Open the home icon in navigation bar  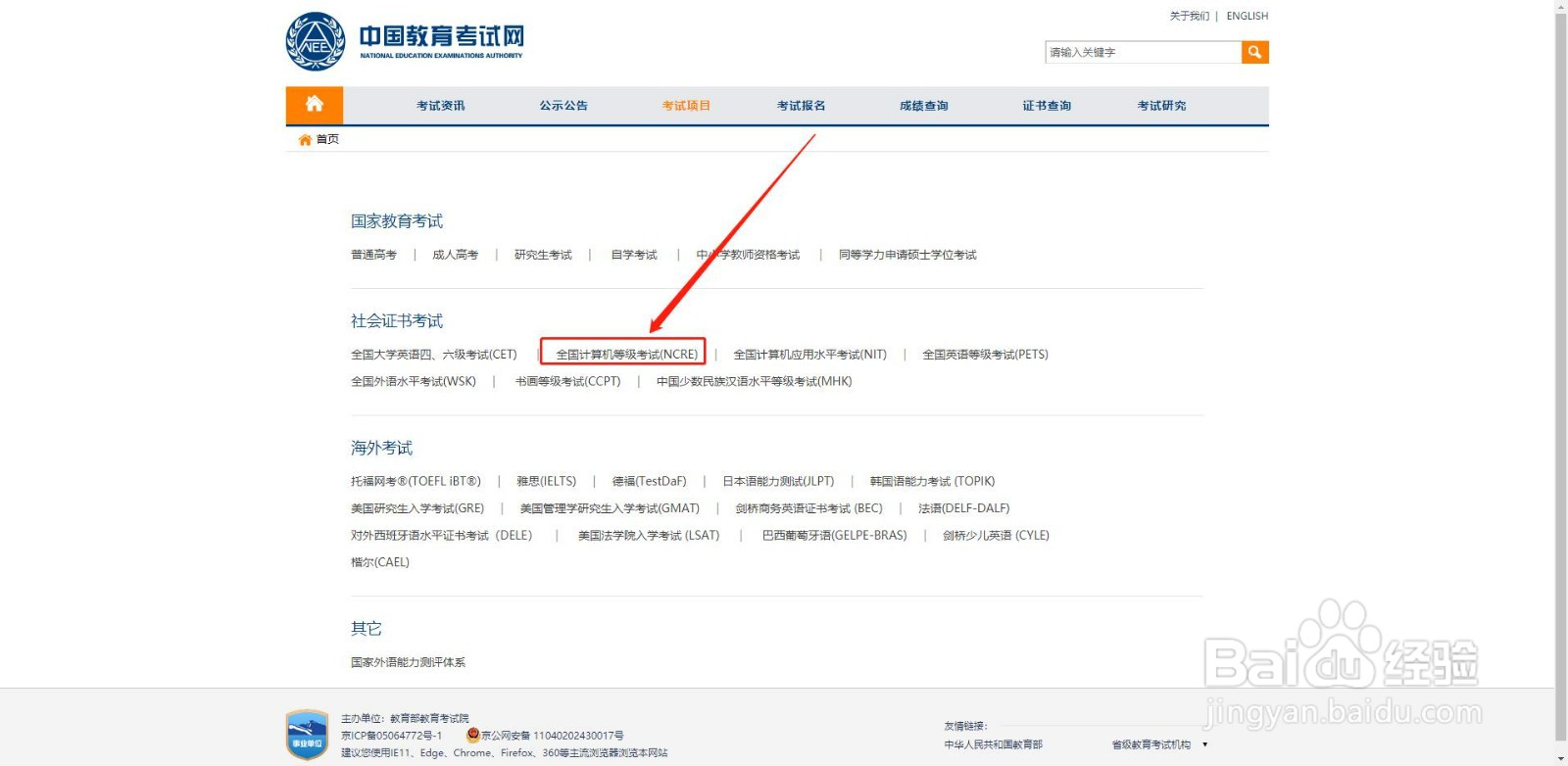(315, 105)
